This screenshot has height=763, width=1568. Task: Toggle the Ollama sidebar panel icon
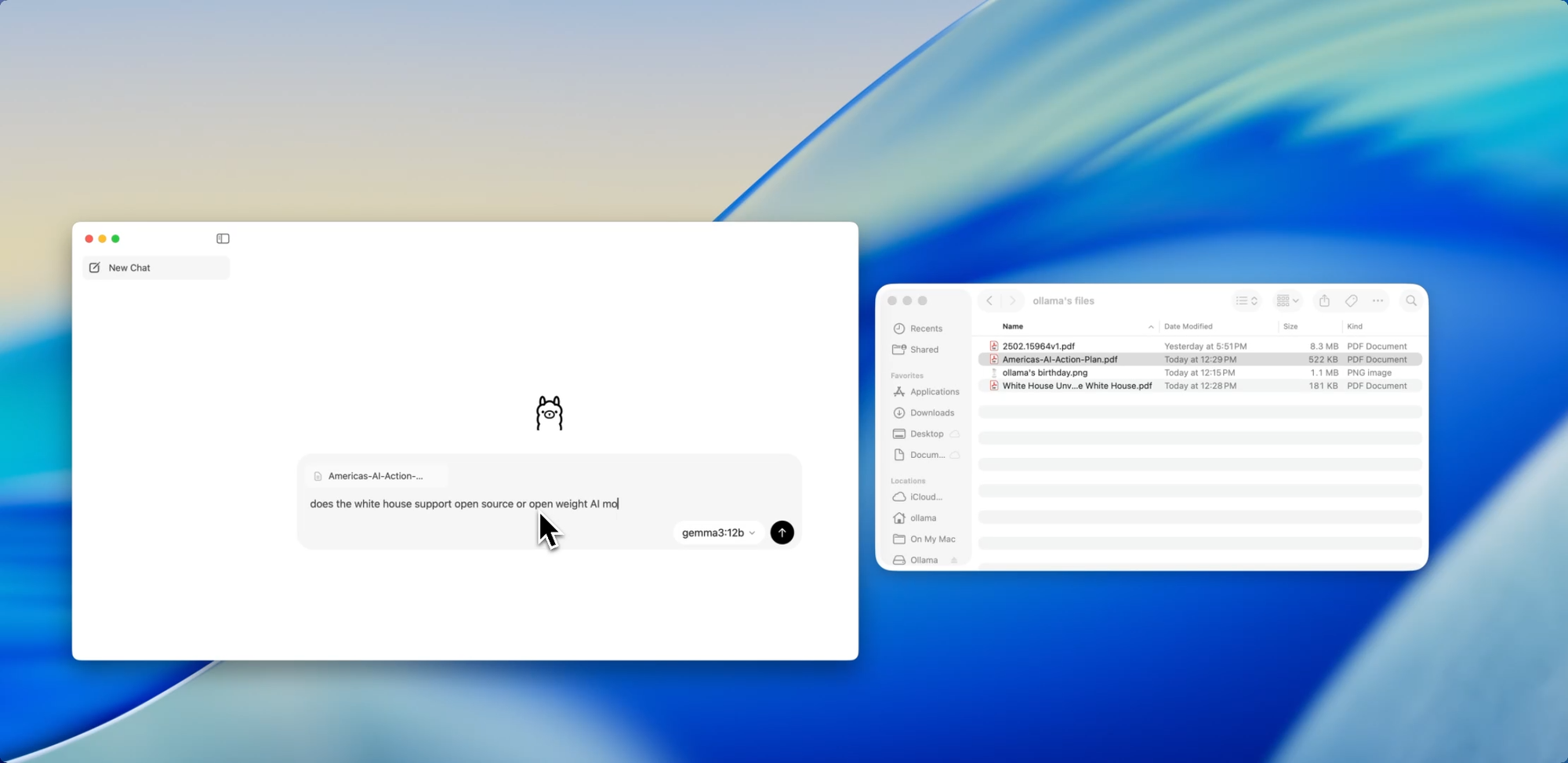click(x=223, y=238)
